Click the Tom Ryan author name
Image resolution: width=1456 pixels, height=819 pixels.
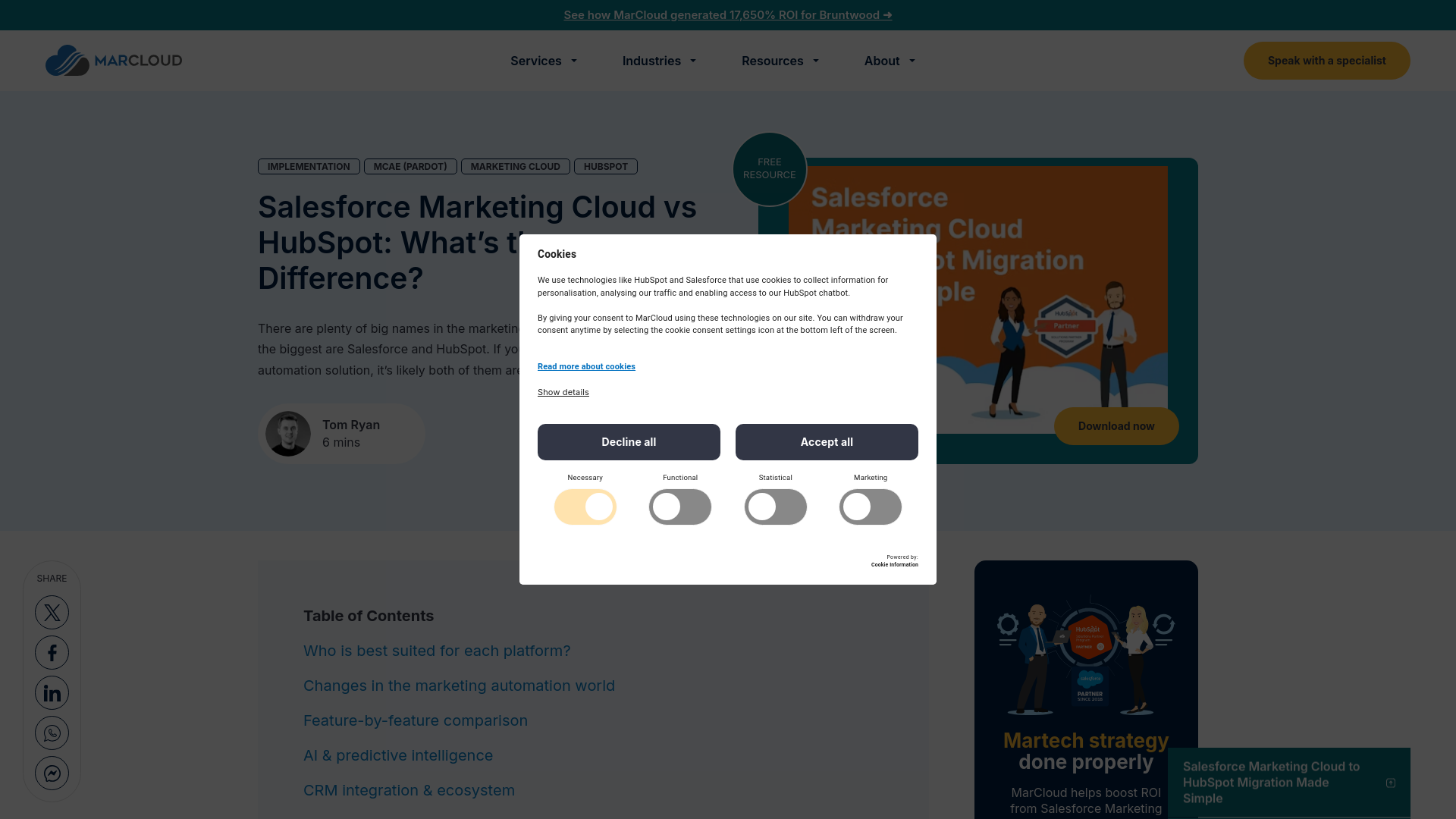pos(351,425)
